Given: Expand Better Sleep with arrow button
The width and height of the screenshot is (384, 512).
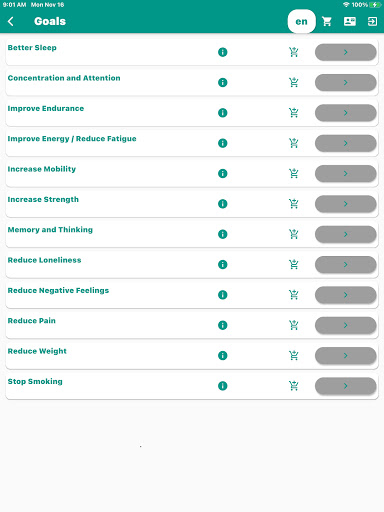Looking at the screenshot, I should pos(346,52).
